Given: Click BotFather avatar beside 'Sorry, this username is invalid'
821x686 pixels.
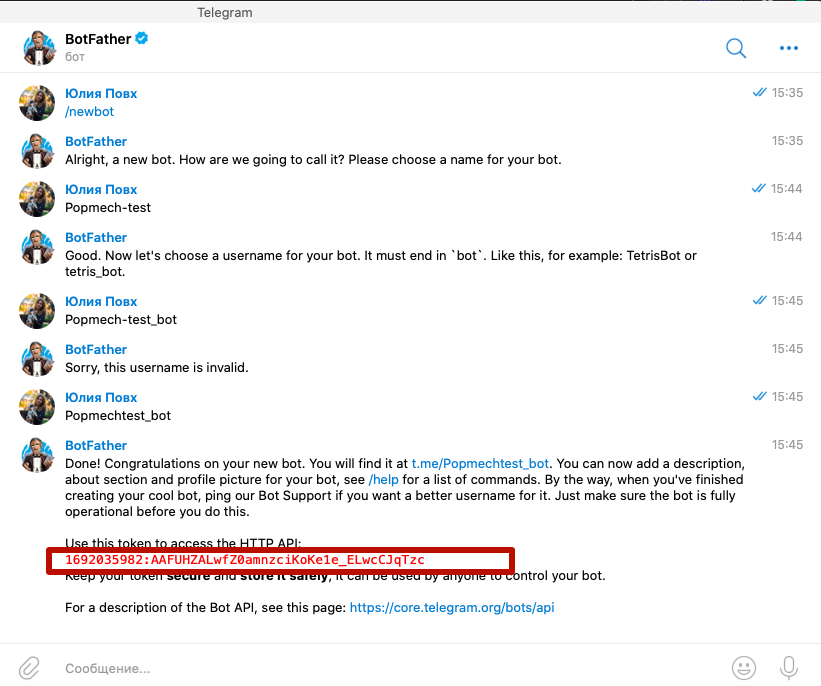Looking at the screenshot, I should pyautogui.click(x=37, y=359).
